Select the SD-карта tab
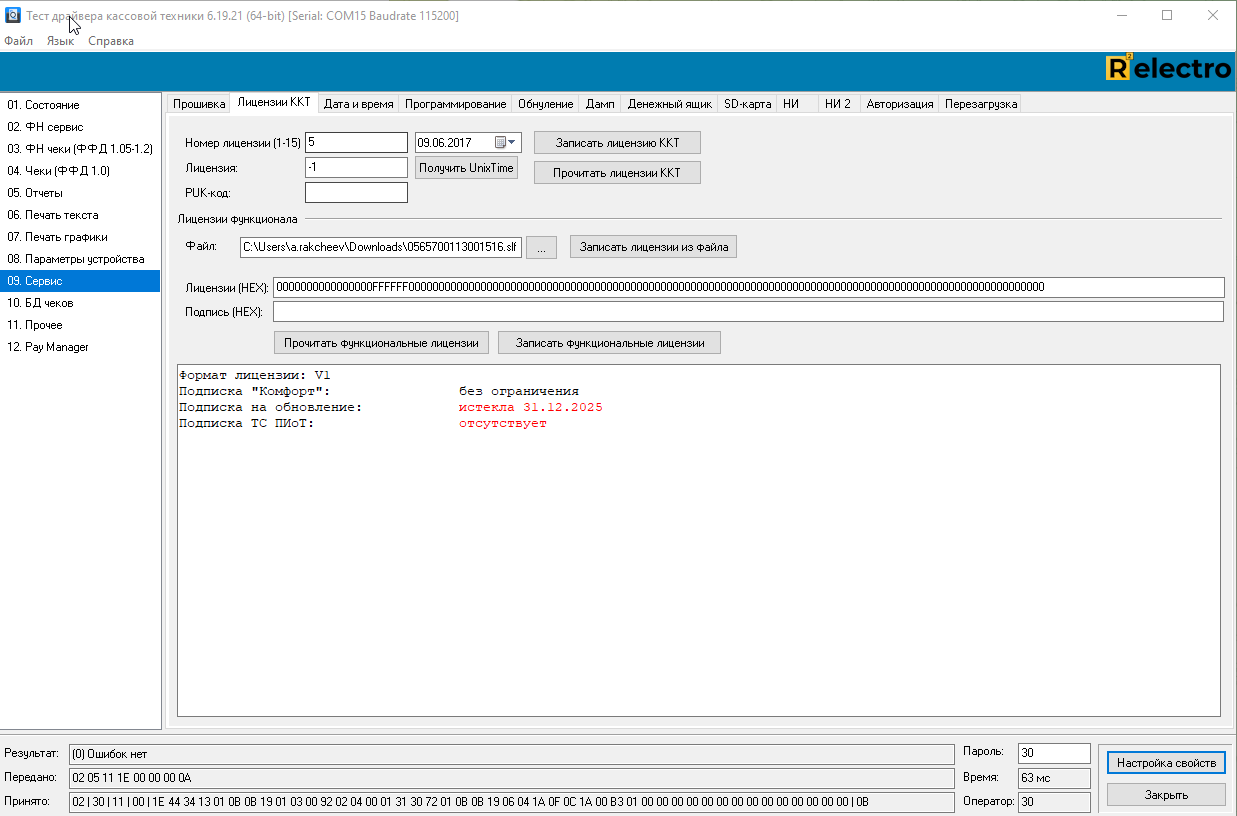1237x816 pixels. 747,104
